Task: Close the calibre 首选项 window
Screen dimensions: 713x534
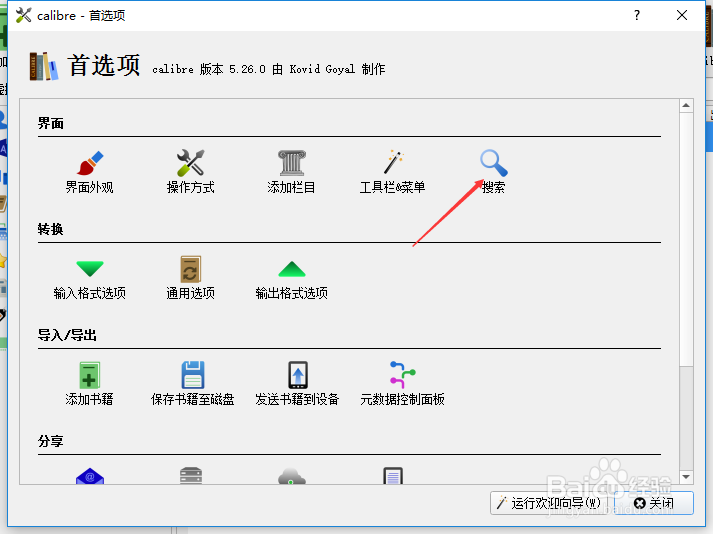Action: [682, 15]
